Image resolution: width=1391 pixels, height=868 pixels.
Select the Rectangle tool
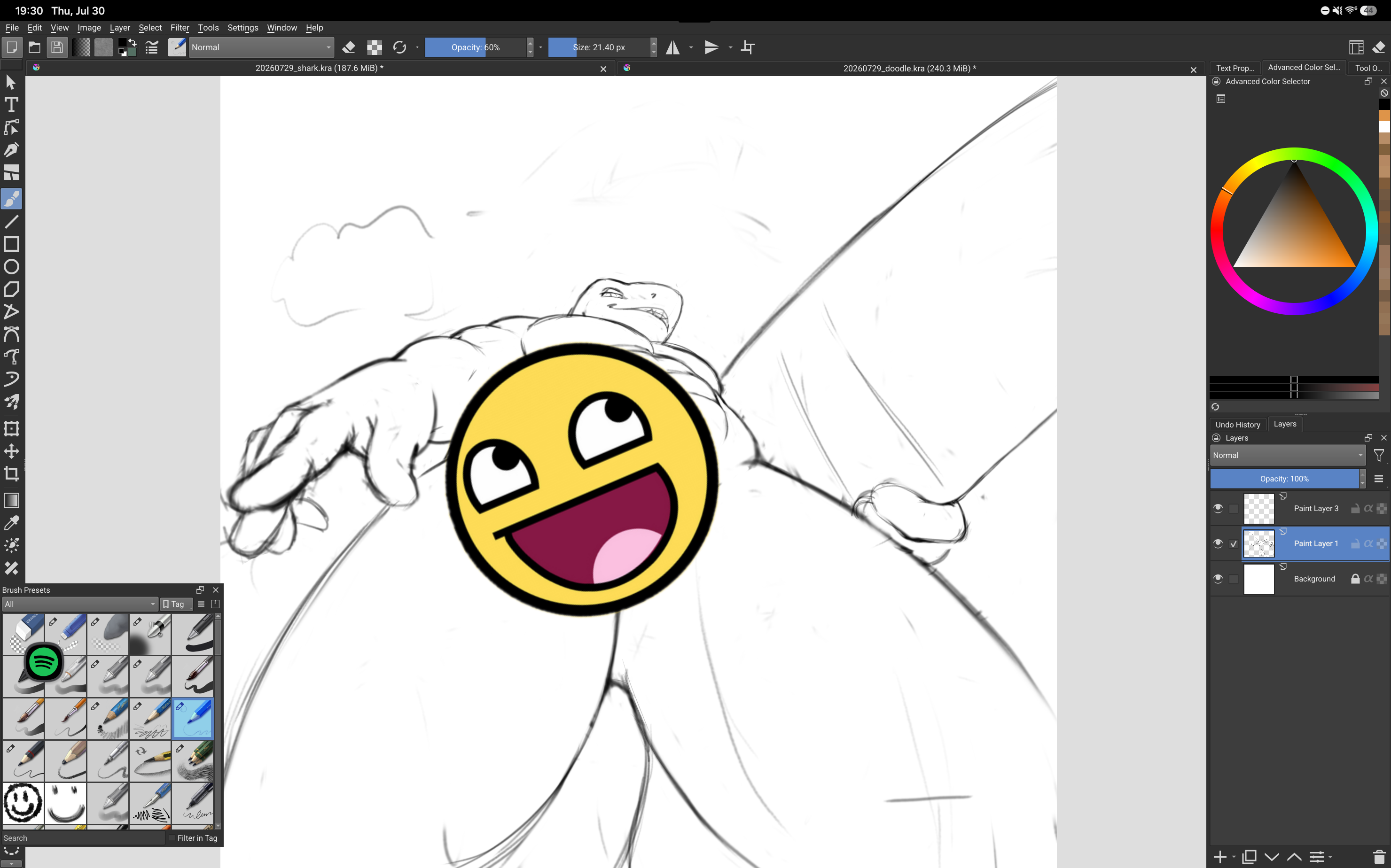(11, 244)
